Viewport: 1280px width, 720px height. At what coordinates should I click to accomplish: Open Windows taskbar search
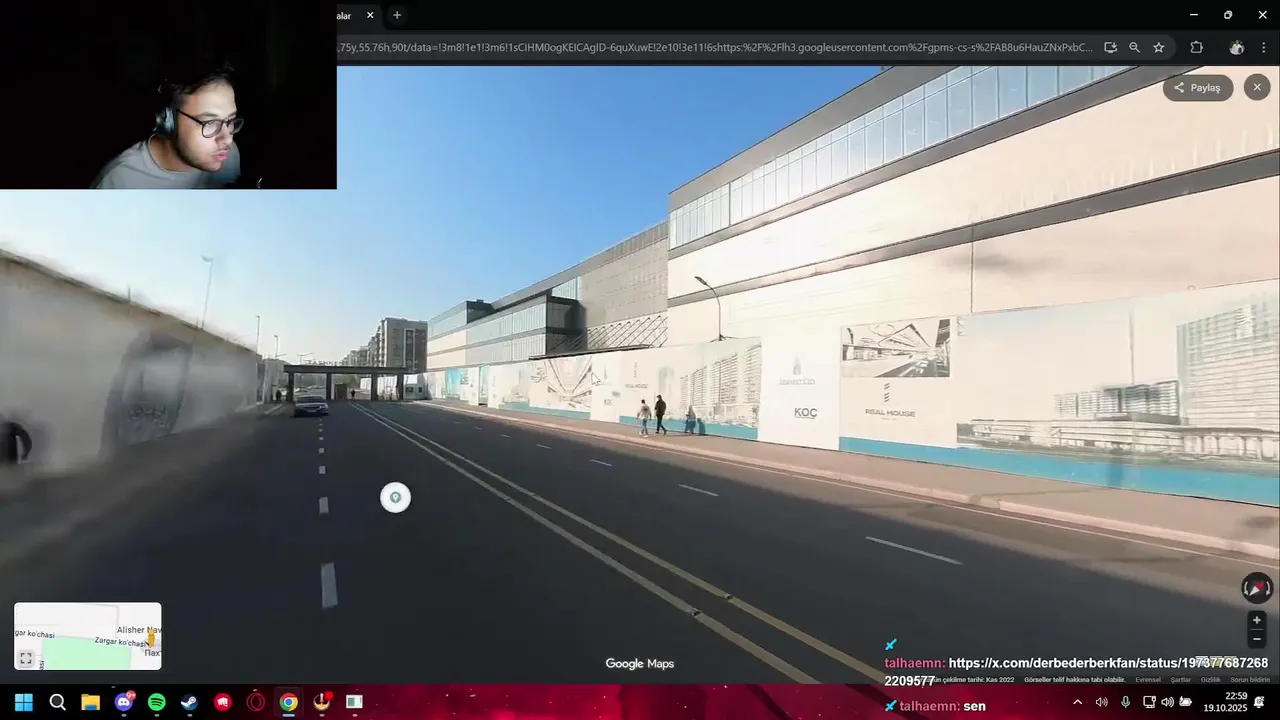57,702
